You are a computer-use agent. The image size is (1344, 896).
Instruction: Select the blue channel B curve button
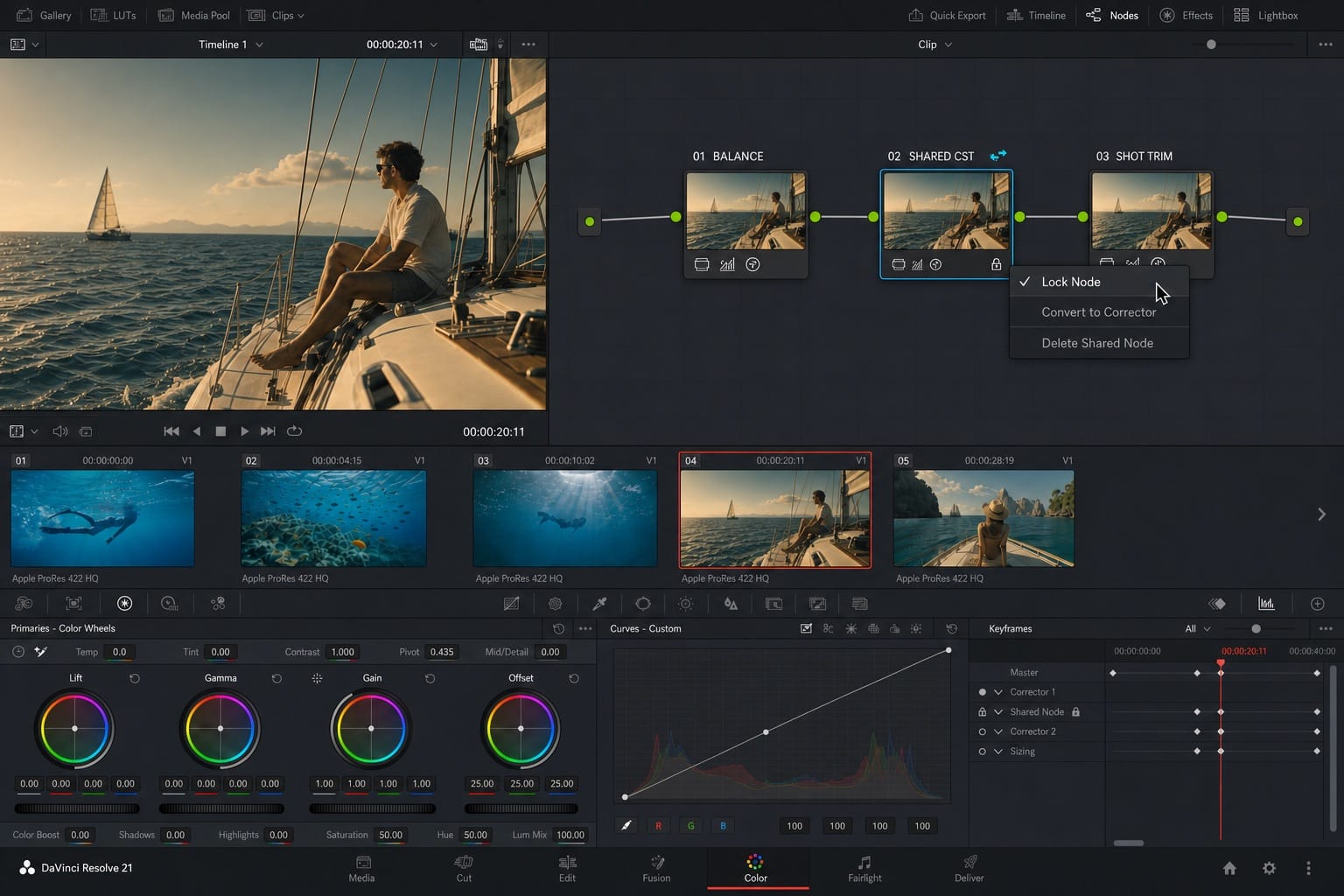click(x=723, y=826)
